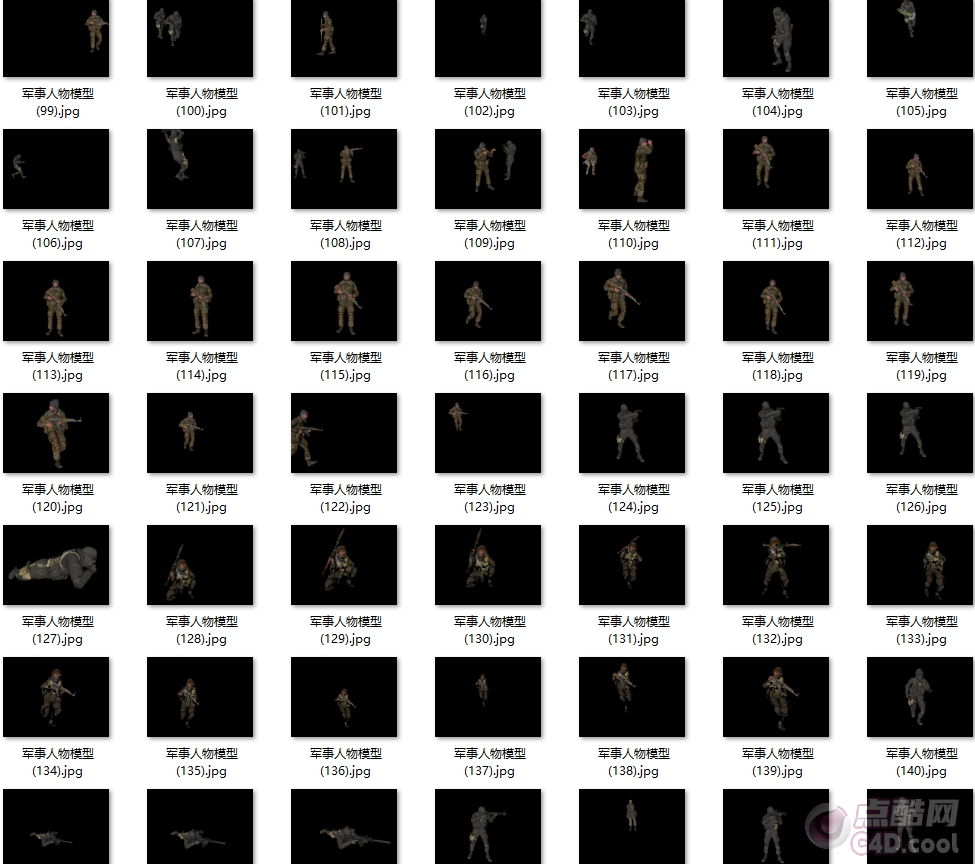Click the 军事人物模型 (131).jpg thumbnail

[x=632, y=565]
